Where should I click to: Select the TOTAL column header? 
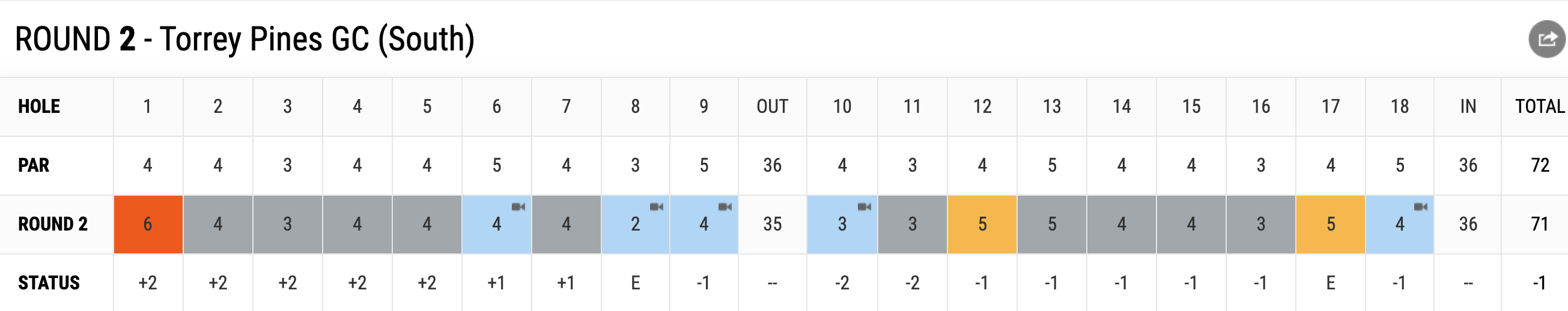(x=1539, y=106)
